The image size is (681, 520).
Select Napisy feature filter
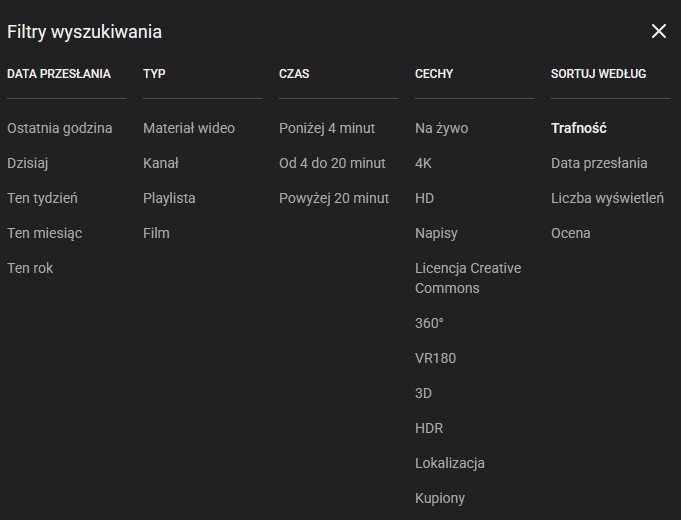pyautogui.click(x=436, y=233)
